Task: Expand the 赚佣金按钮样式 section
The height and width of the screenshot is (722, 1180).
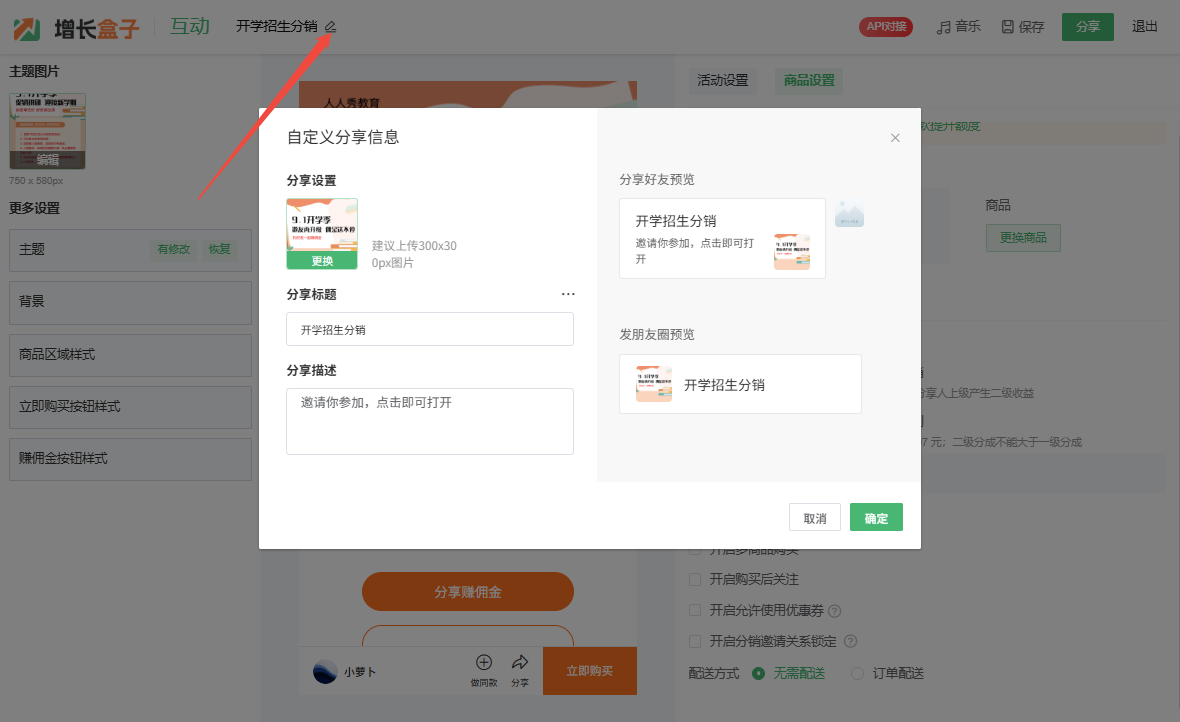Action: [130, 459]
